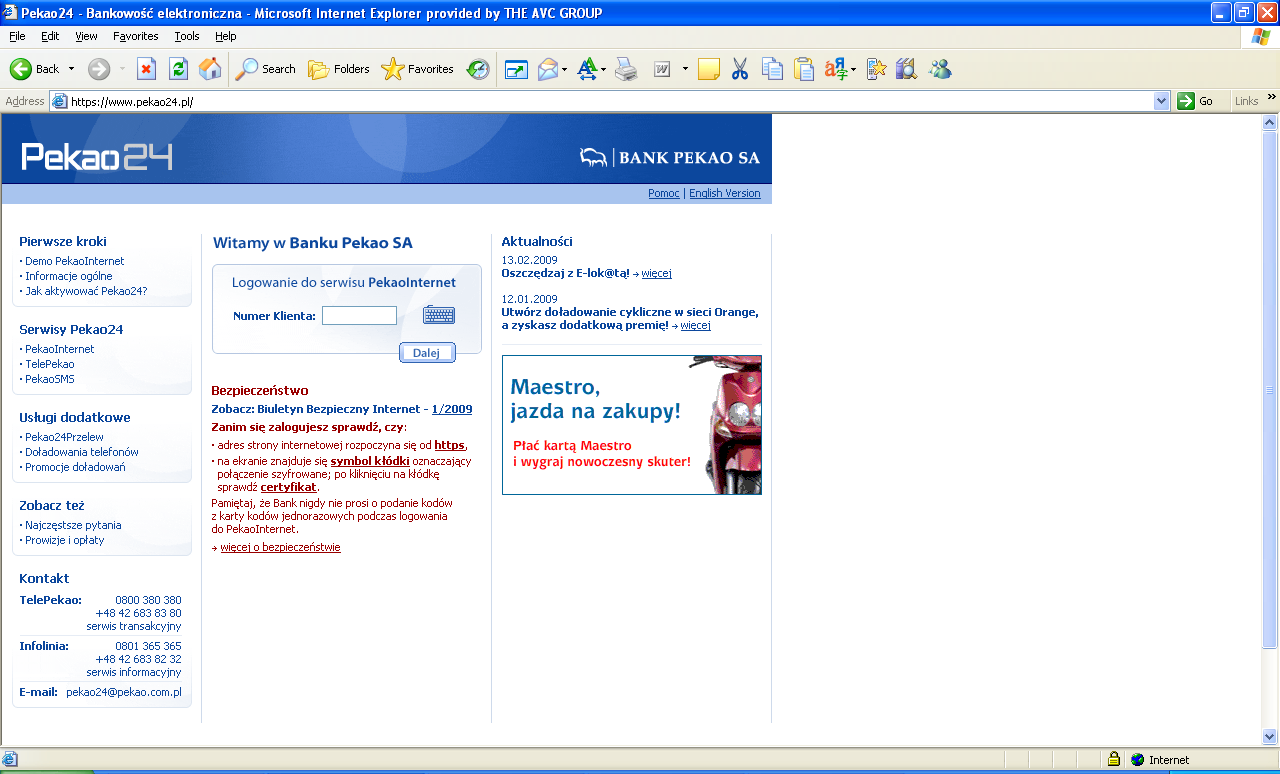Screen dimensions: 1280x774
Task: Open the Edit with Word dropdown arrow
Action: click(685, 69)
